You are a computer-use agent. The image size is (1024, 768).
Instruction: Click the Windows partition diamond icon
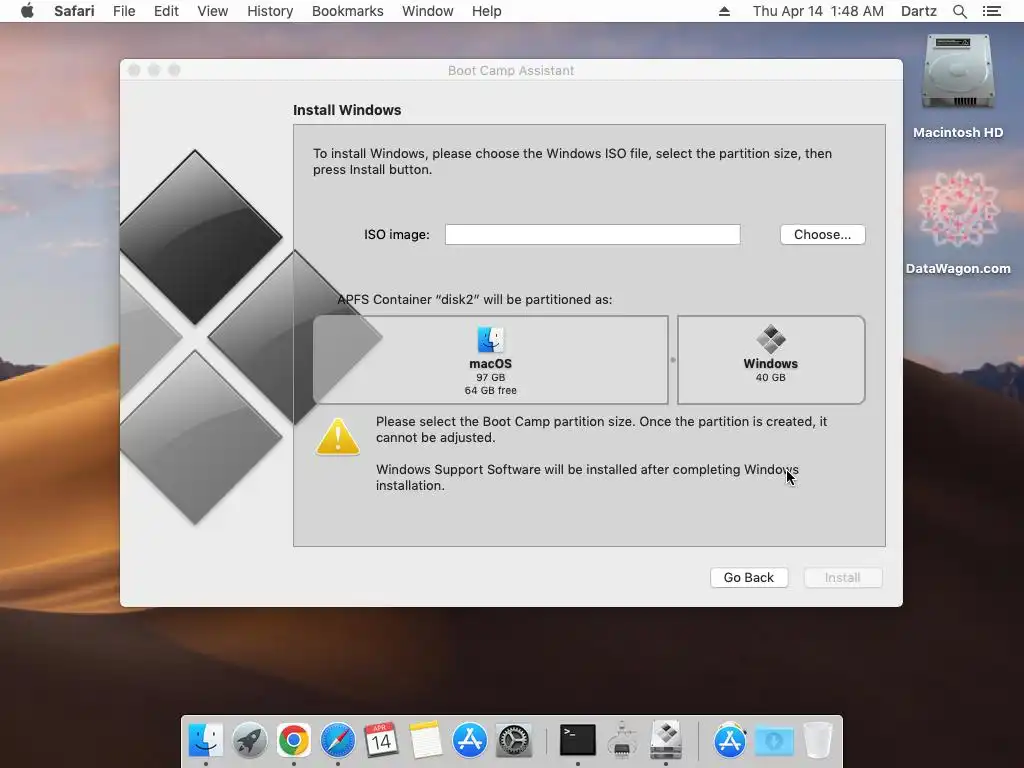click(771, 340)
